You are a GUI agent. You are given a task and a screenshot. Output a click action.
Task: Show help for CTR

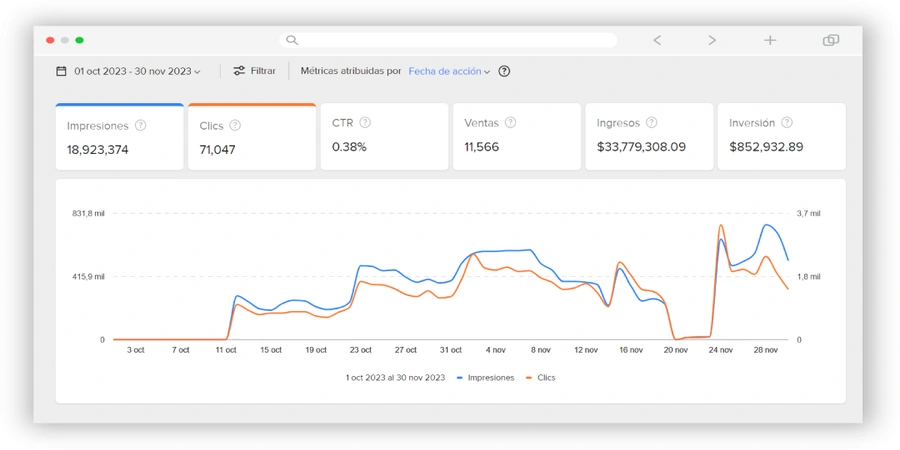365,123
